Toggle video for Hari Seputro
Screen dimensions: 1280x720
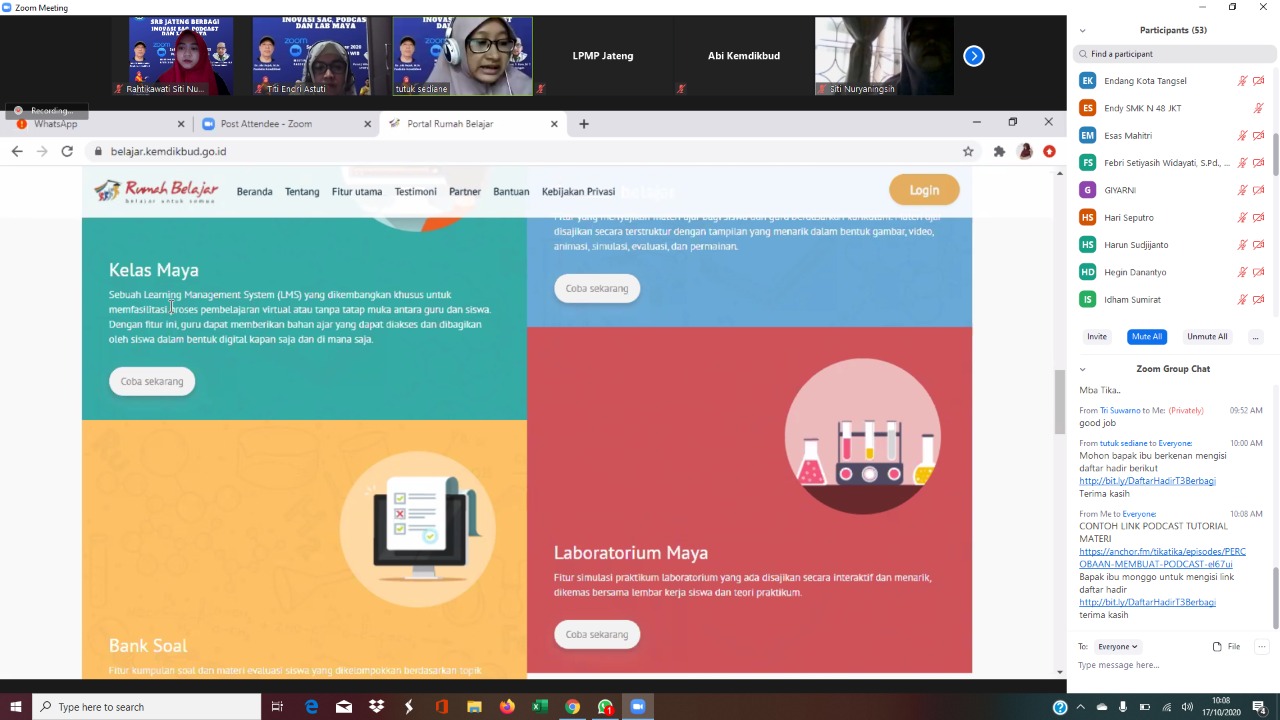[1259, 217]
